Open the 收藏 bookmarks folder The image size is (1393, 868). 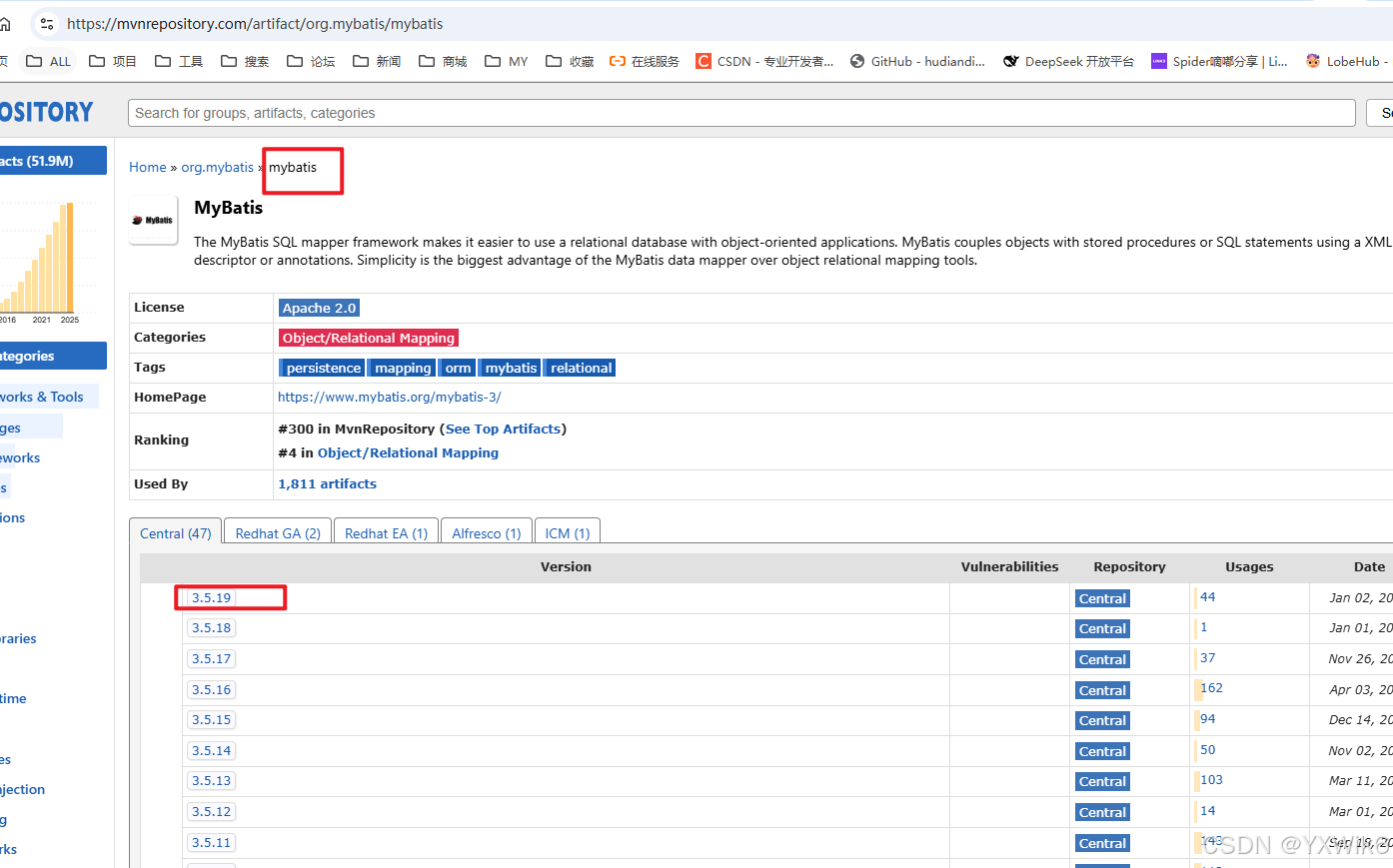click(570, 61)
